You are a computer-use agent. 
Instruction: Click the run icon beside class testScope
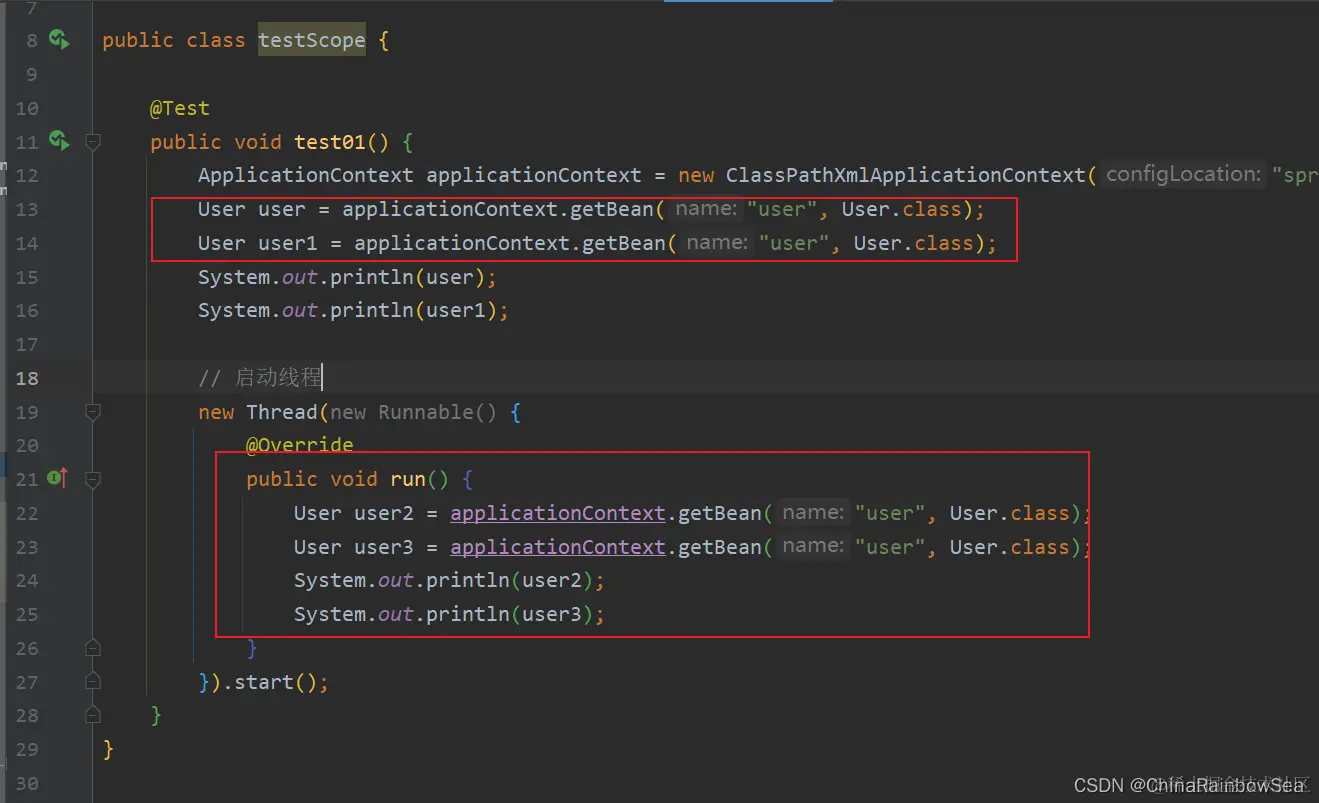(59, 40)
